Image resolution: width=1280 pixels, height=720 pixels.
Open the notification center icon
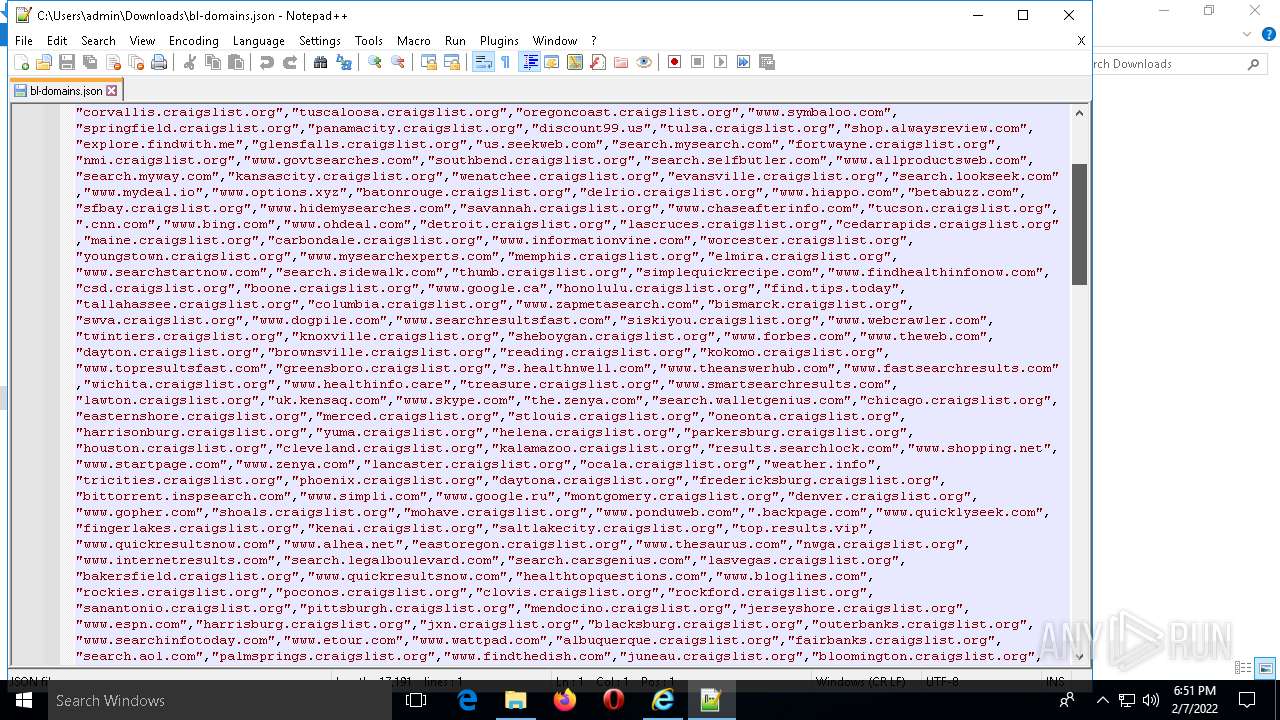click(x=1247, y=700)
